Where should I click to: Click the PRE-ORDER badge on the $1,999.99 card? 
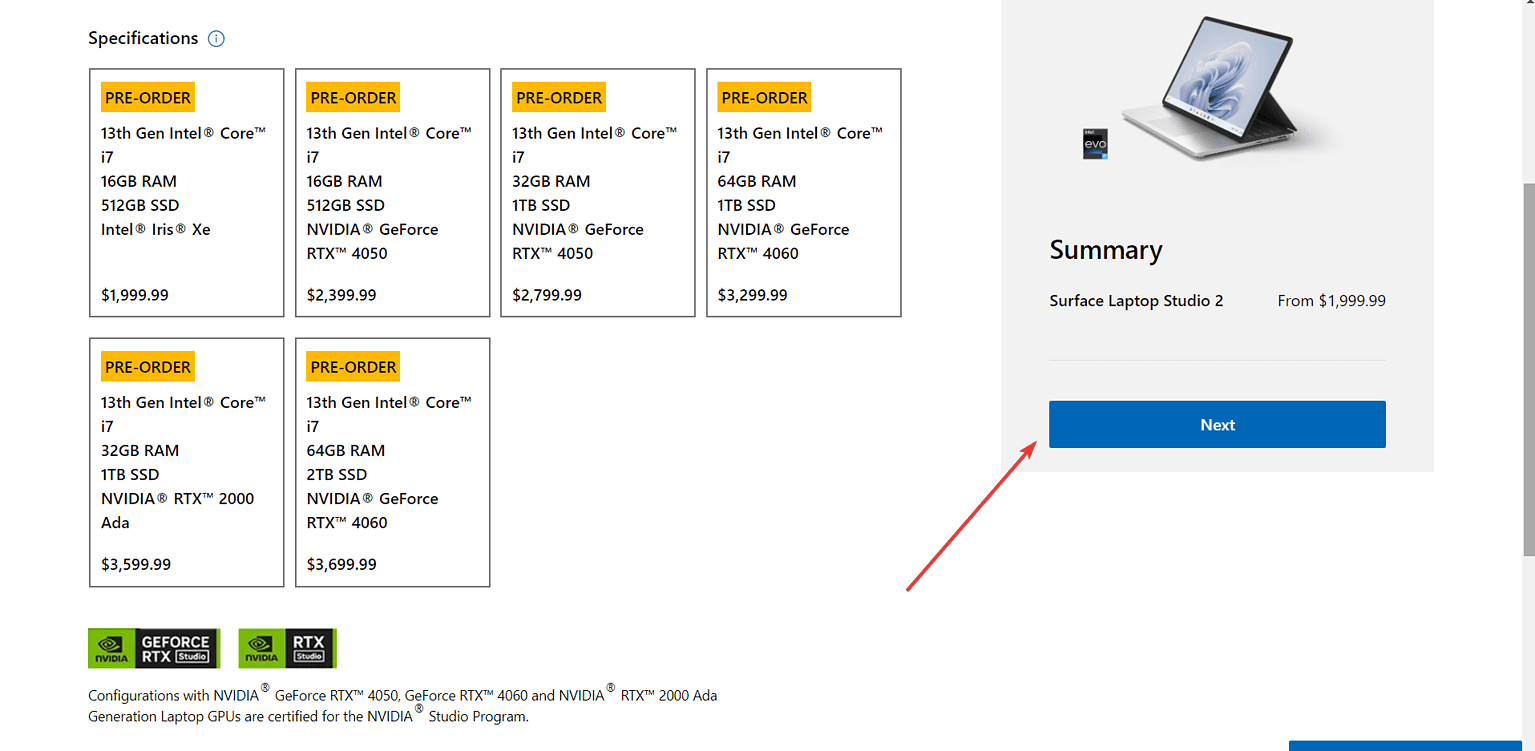tap(148, 97)
